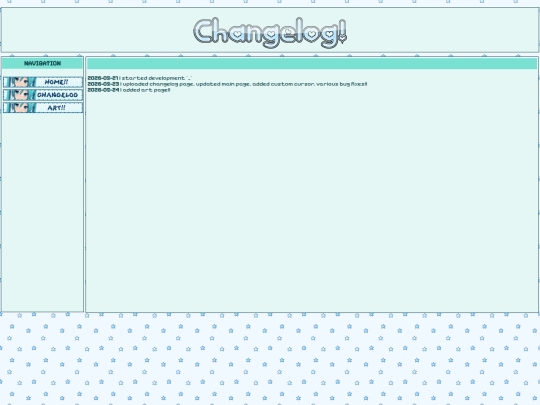
Task: Select the 'uploaded changelog page' entry text
Action: pos(227,84)
